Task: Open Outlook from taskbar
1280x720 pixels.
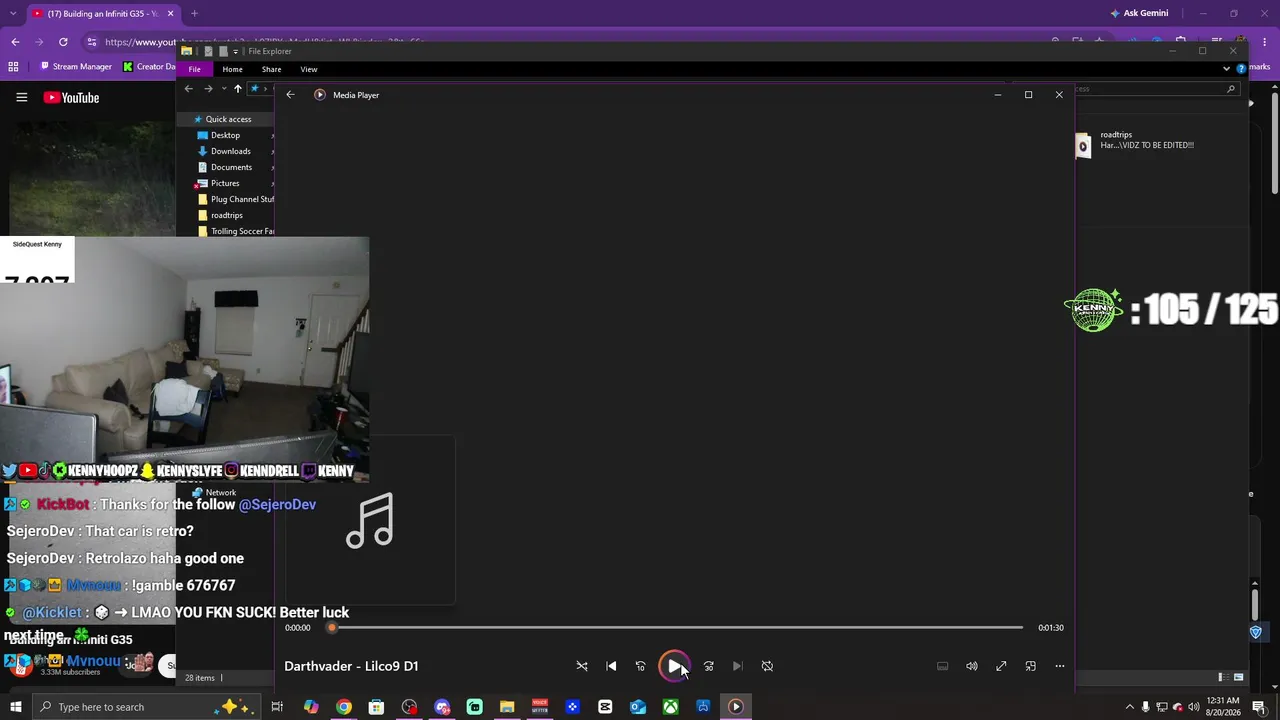Action: (x=638, y=707)
